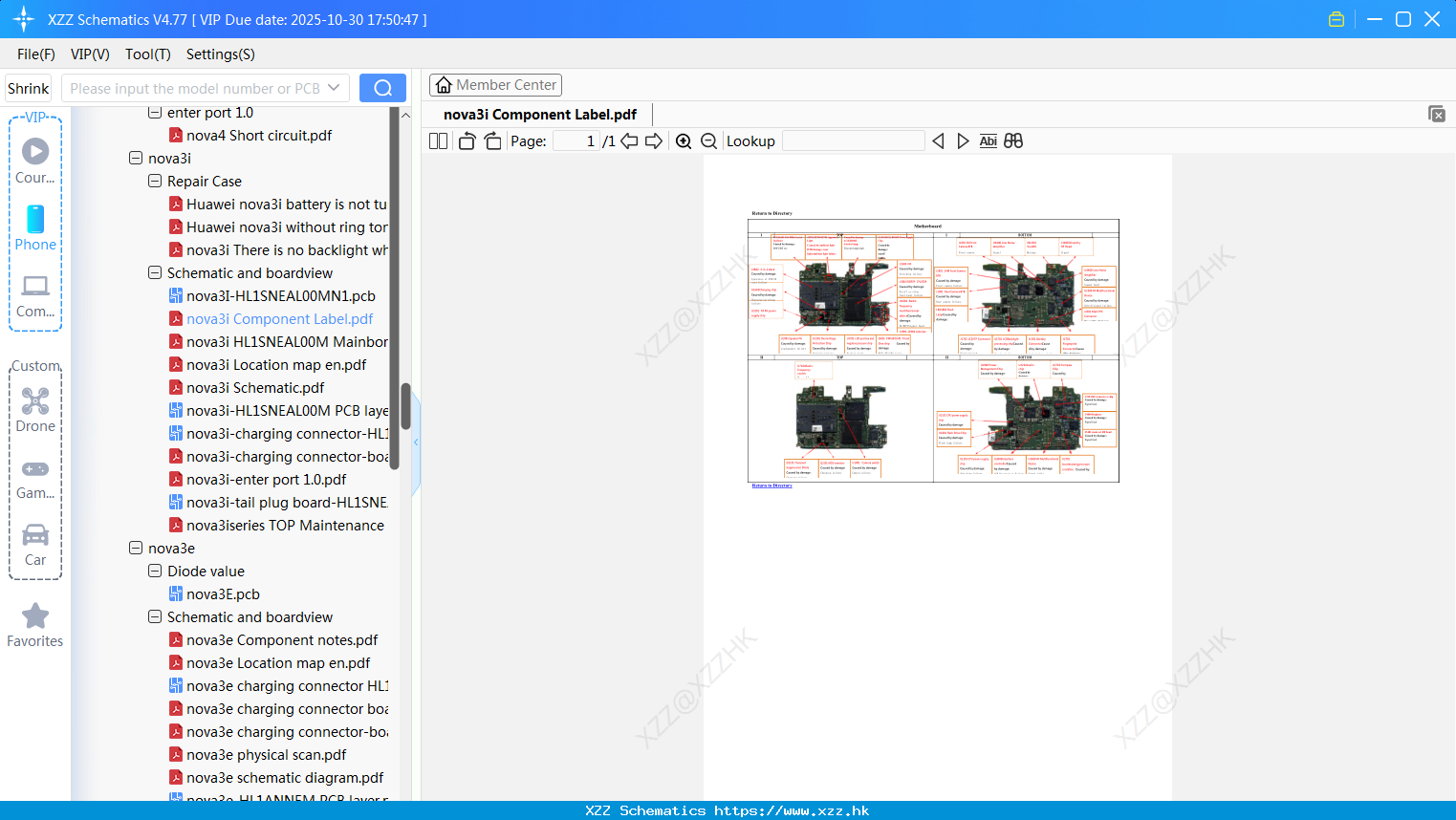
Task: Open the Settings(S) menu
Action: 221,54
